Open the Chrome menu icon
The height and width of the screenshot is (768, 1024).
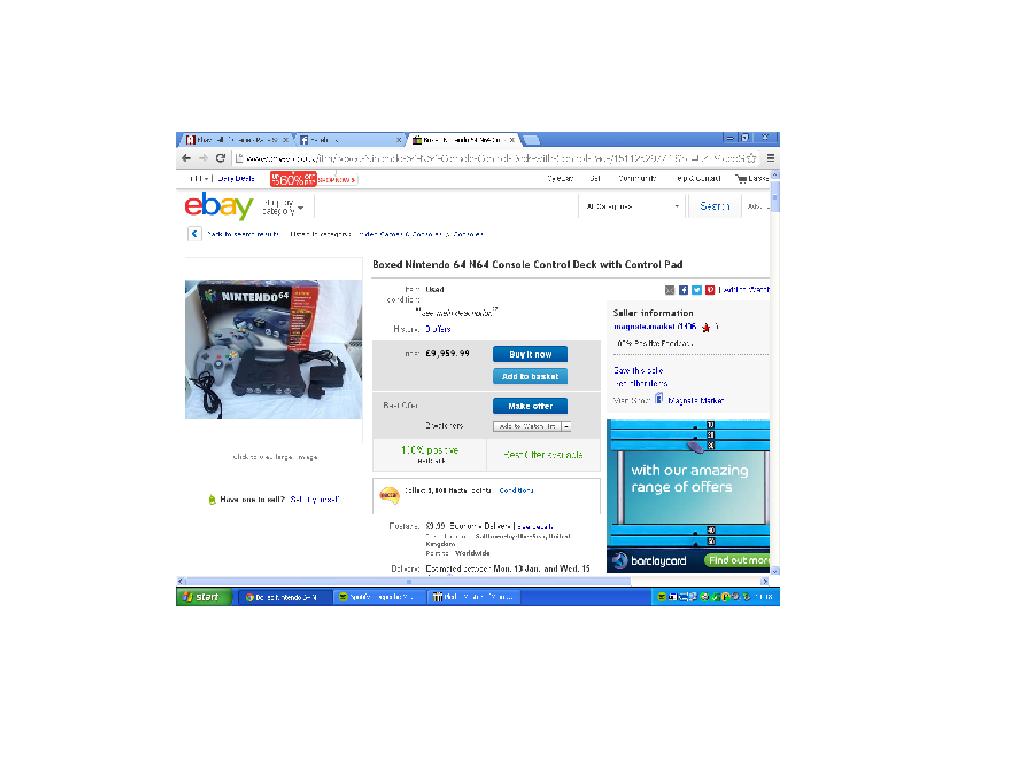point(771,158)
